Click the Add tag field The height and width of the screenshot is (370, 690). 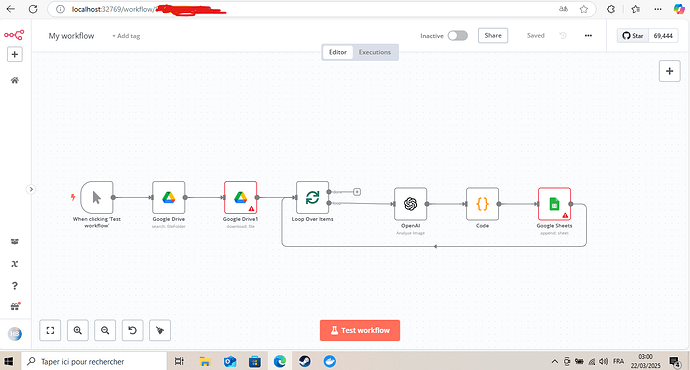[126, 36]
